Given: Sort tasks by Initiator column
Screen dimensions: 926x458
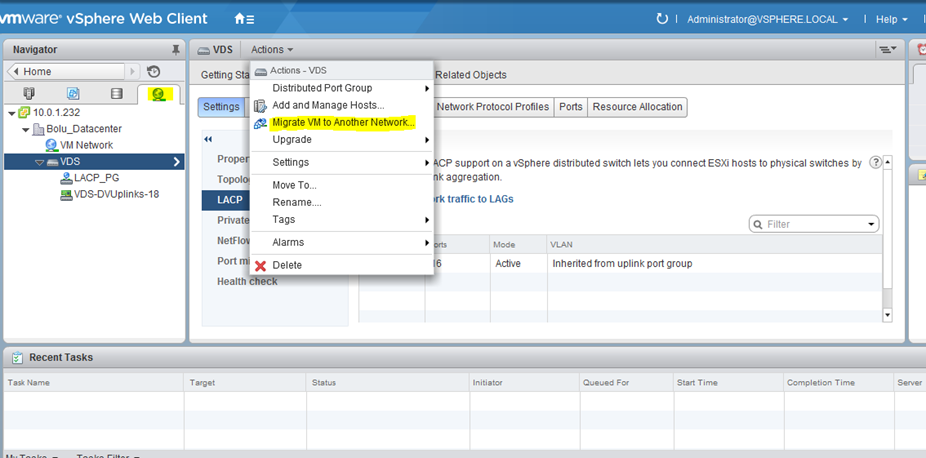Looking at the screenshot, I should coord(524,382).
